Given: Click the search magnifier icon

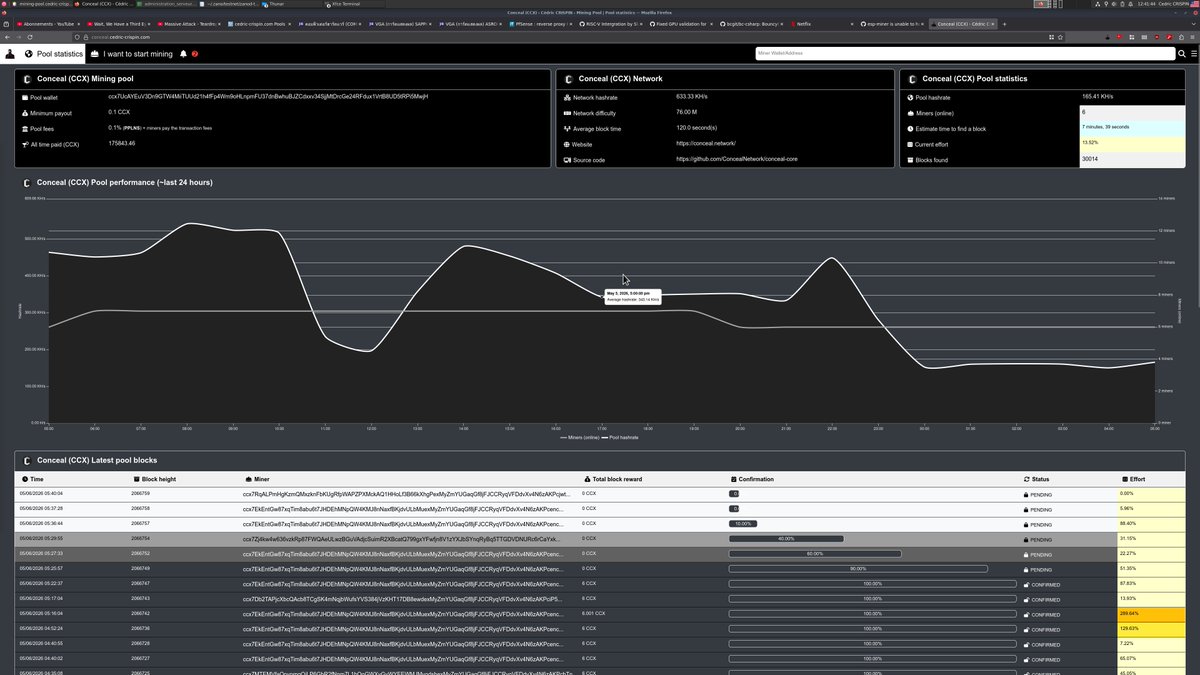Looking at the screenshot, I should [x=1180, y=53].
